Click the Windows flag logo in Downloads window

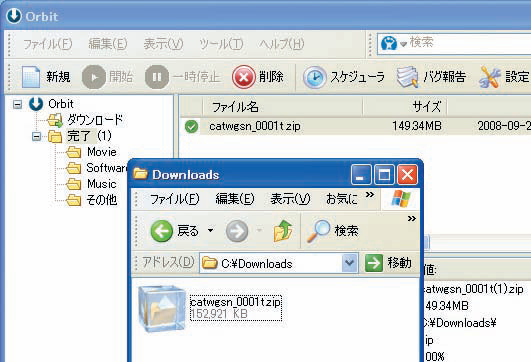401,199
